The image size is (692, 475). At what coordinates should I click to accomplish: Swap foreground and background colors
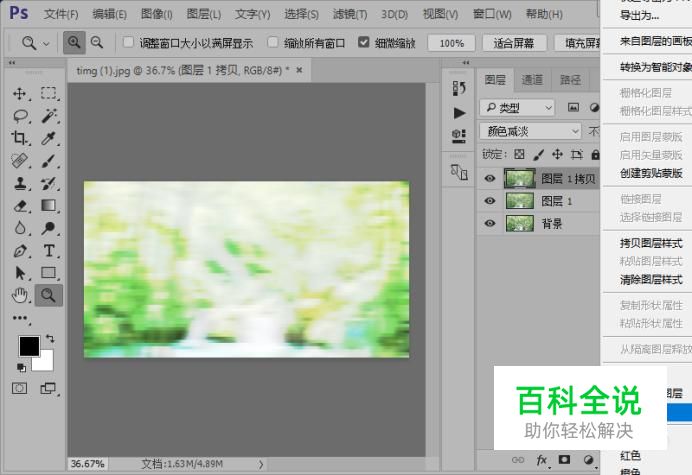pos(50,339)
